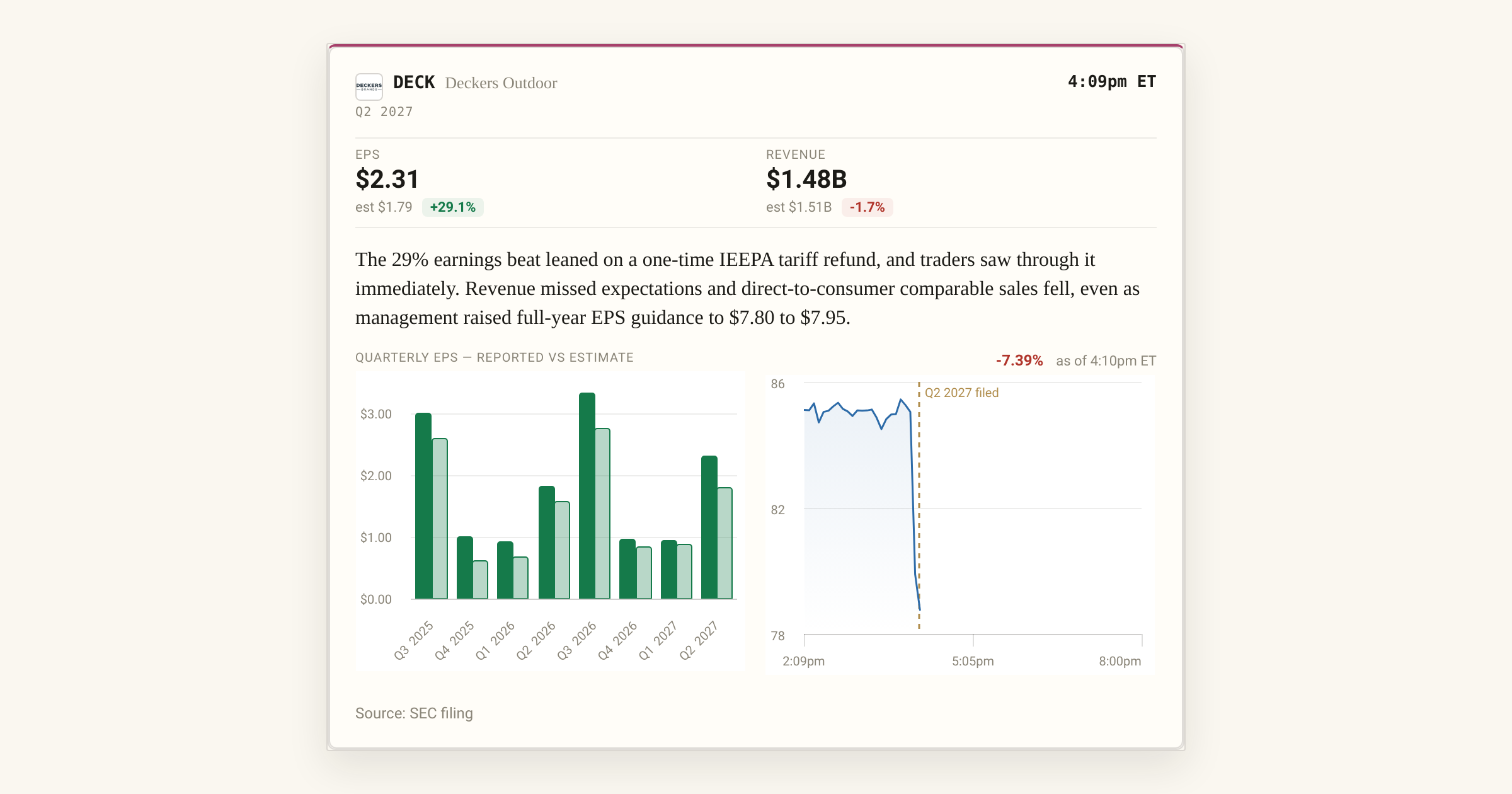The height and width of the screenshot is (794, 1512).
Task: Click the Q2 2026 reported EPS bar
Action: [547, 543]
